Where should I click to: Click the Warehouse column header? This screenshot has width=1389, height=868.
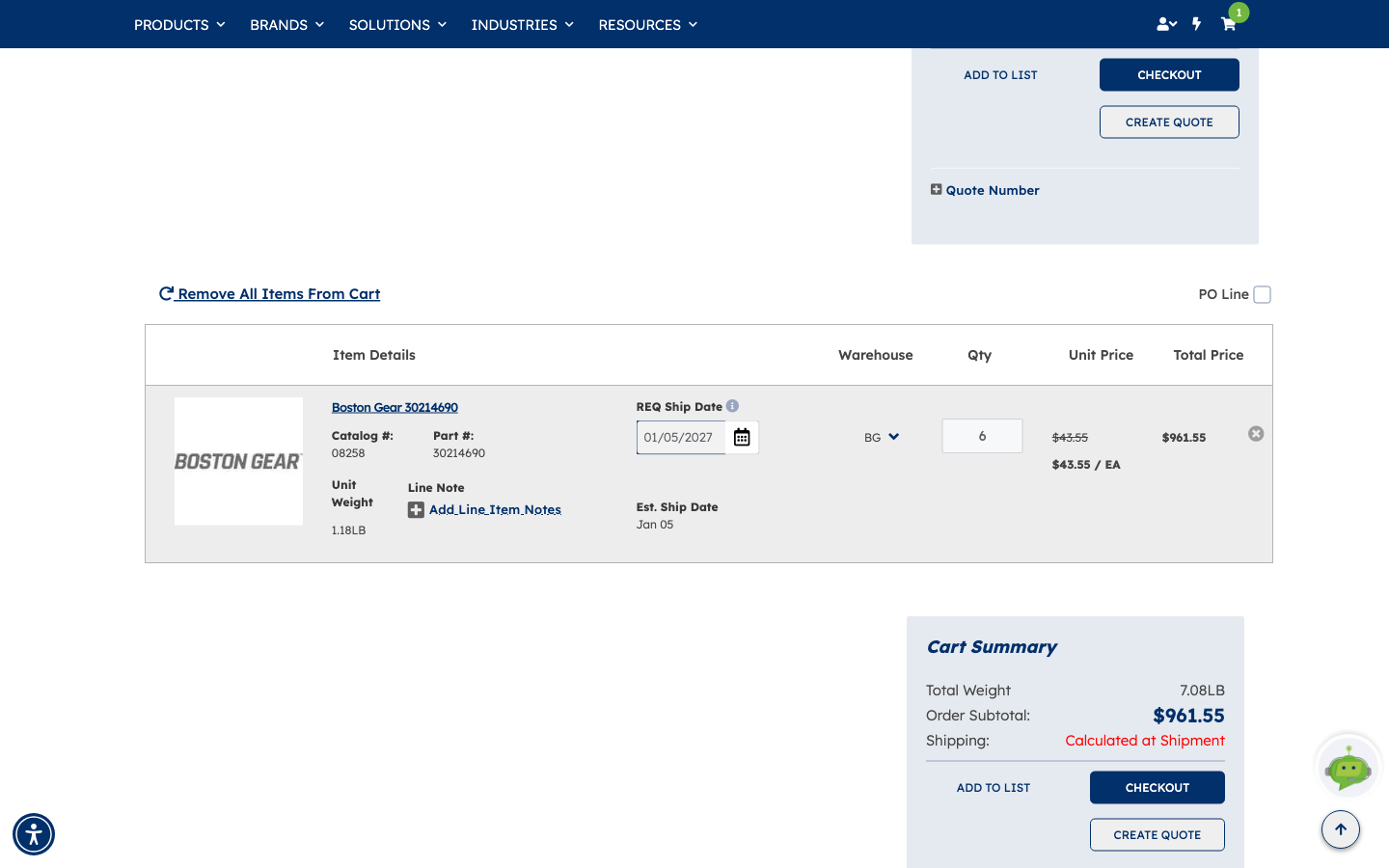[x=876, y=355]
